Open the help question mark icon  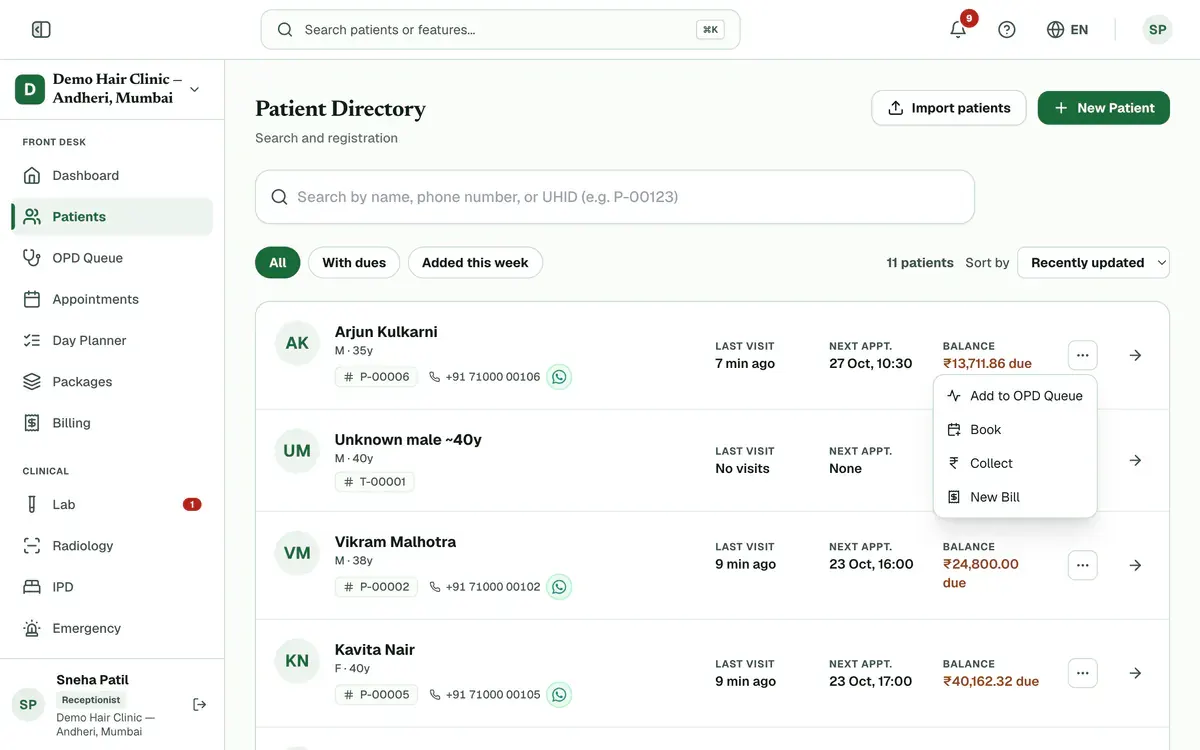tap(1007, 30)
